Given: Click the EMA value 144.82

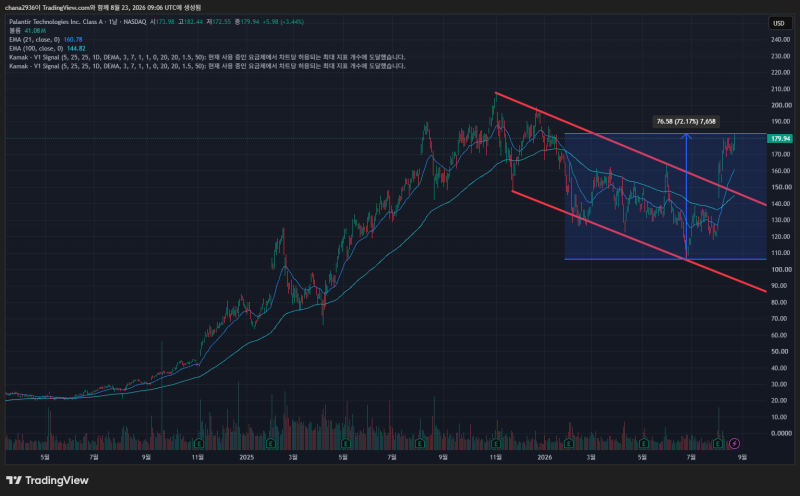Looking at the screenshot, I should pos(76,48).
